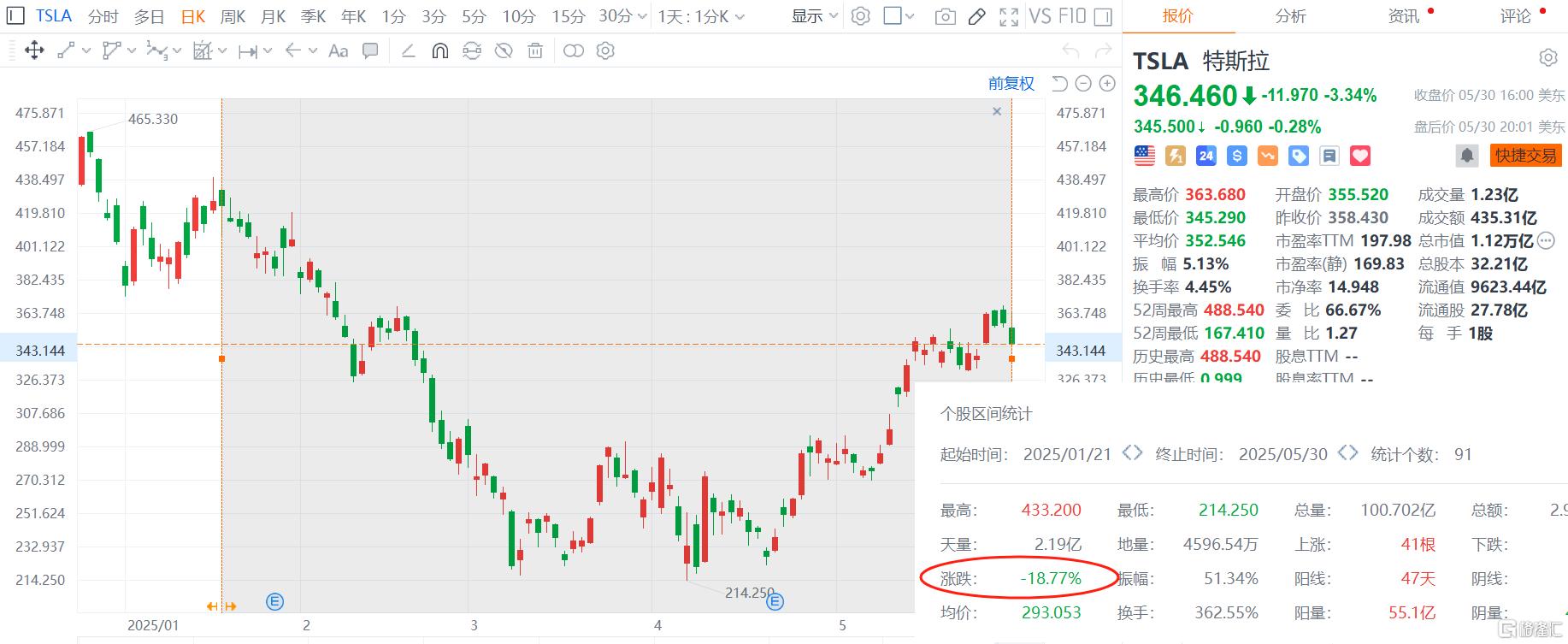Zoom out the chart with minus icon

1083,83
